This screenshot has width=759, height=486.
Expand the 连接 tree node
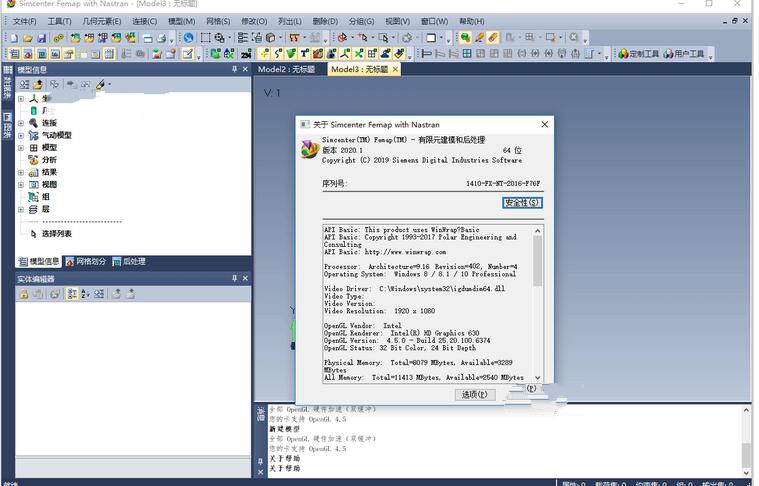click(x=21, y=123)
